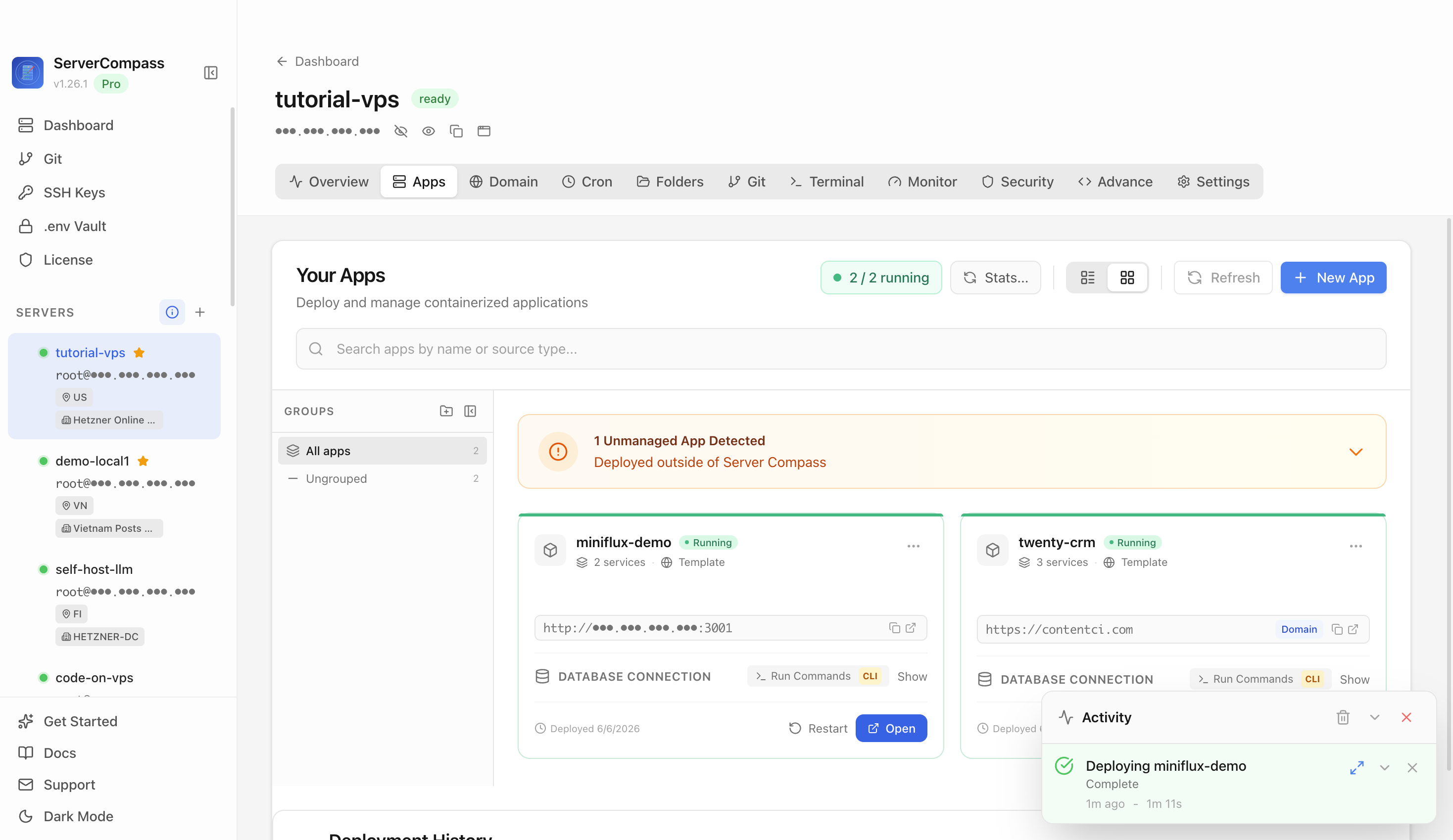1453x840 pixels.
Task: Toggle details chevron of Deploying miniflux-demo
Action: [1384, 768]
